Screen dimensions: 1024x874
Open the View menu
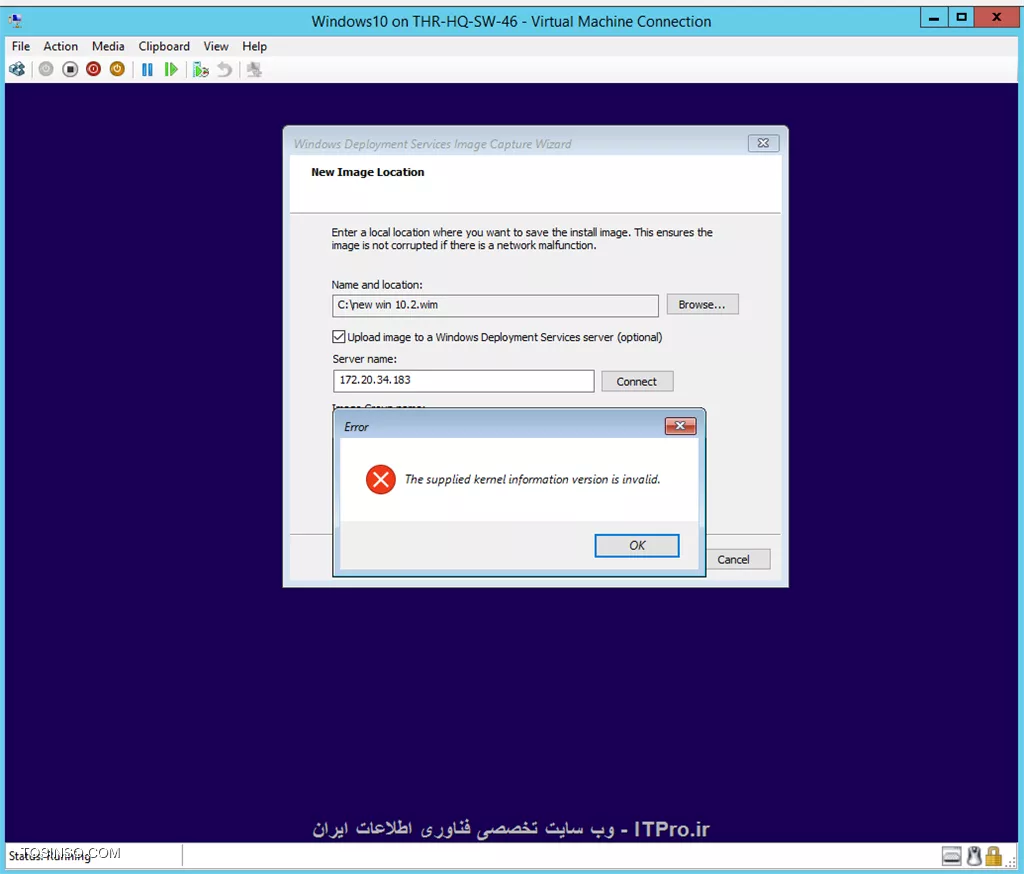point(216,46)
